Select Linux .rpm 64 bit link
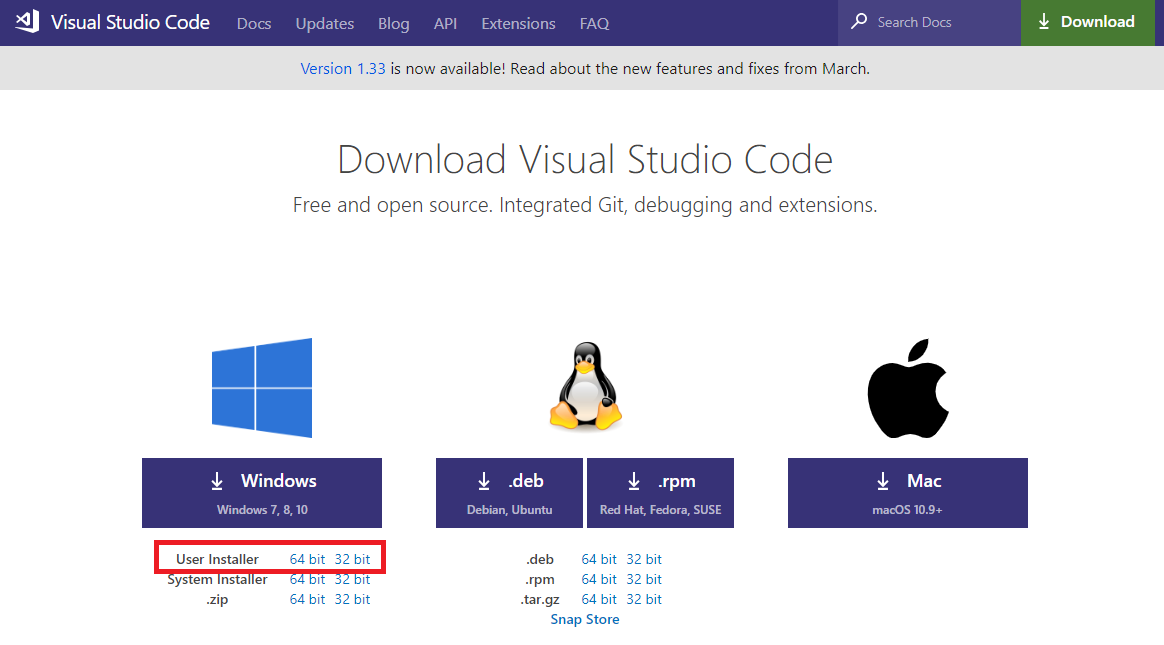This screenshot has width=1164, height=645. coord(599,579)
